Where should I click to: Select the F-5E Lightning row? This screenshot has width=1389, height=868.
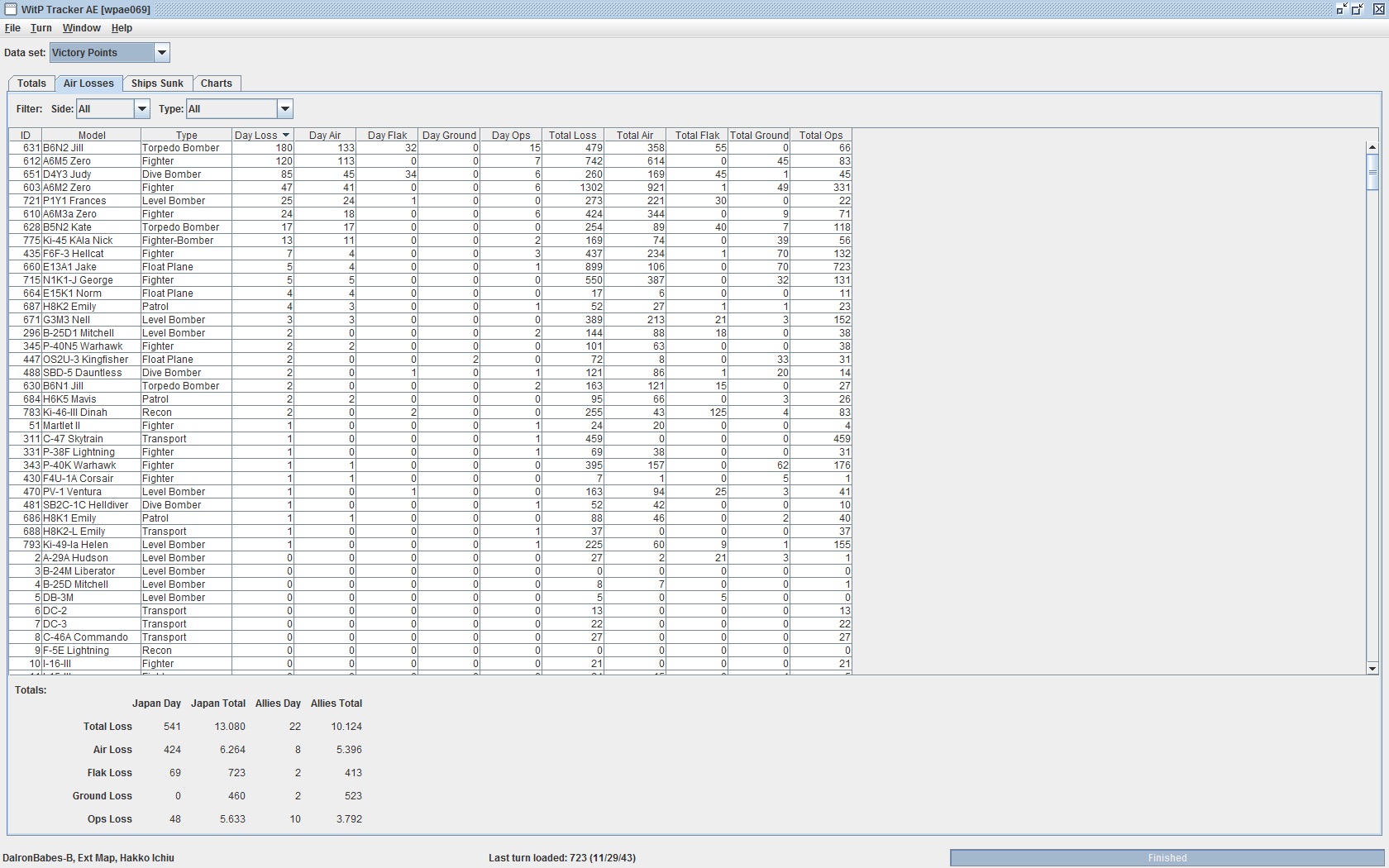pyautogui.click(x=430, y=651)
